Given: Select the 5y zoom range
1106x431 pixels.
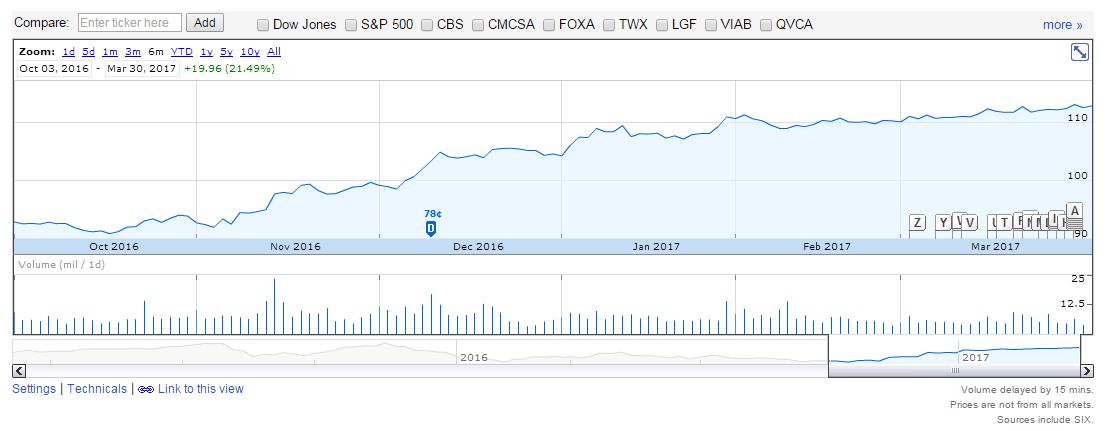Looking at the screenshot, I should (226, 52).
